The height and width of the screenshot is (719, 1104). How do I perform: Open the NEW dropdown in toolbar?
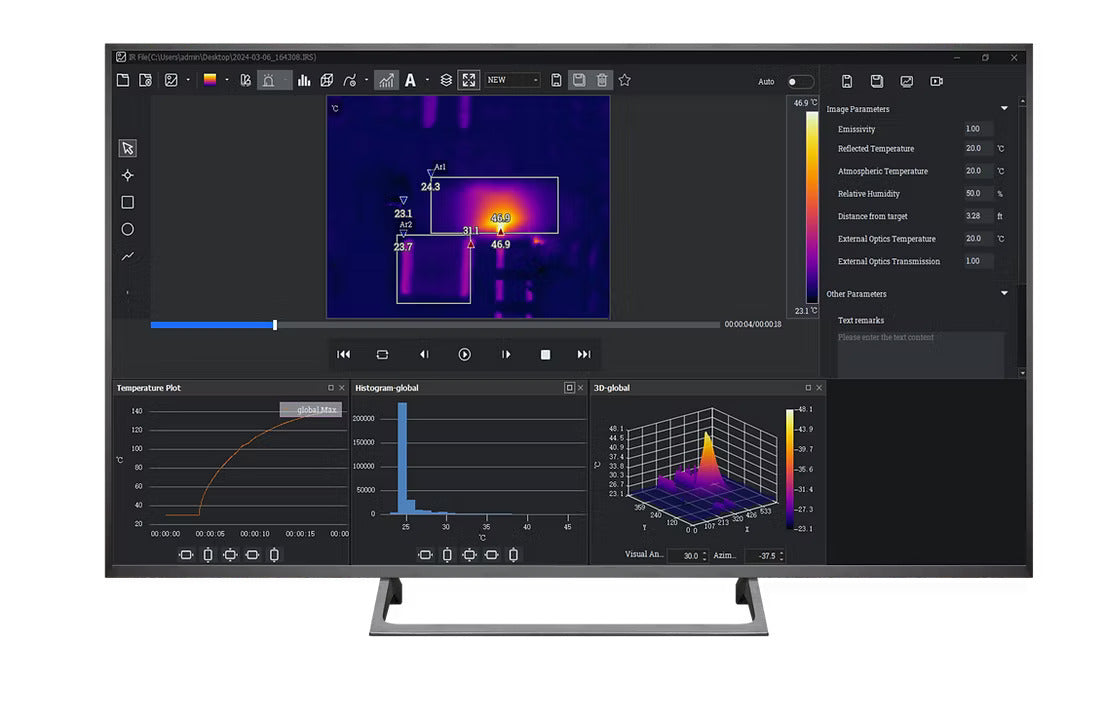pyautogui.click(x=513, y=80)
